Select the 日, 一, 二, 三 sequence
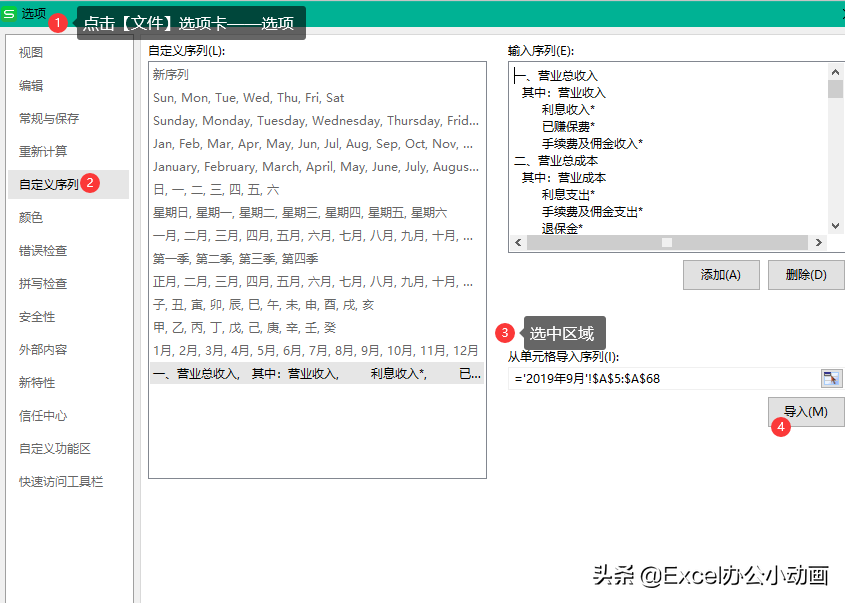This screenshot has height=603, width=845. (317, 190)
